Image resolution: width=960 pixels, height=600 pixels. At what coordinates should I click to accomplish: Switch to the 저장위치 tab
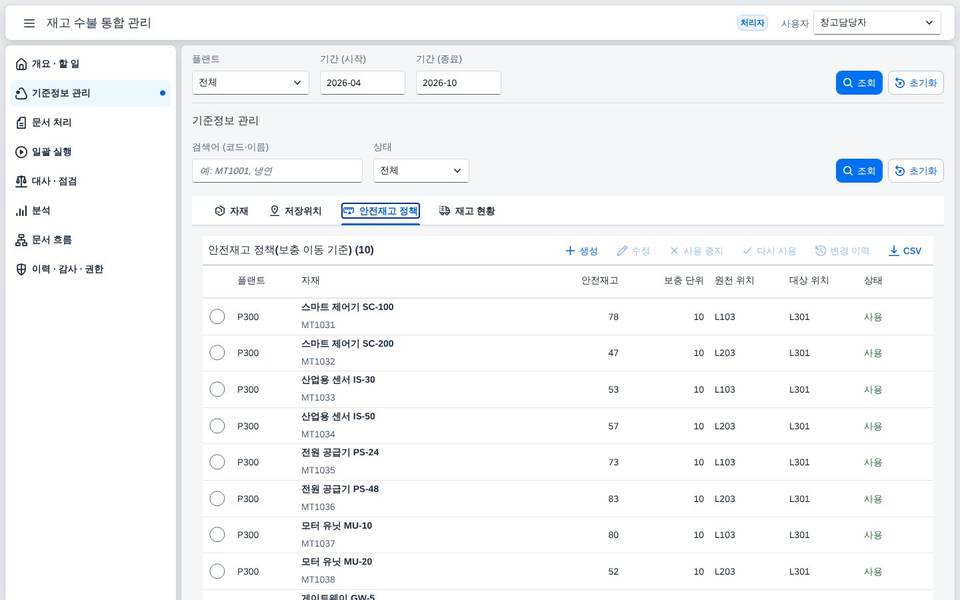click(x=296, y=211)
